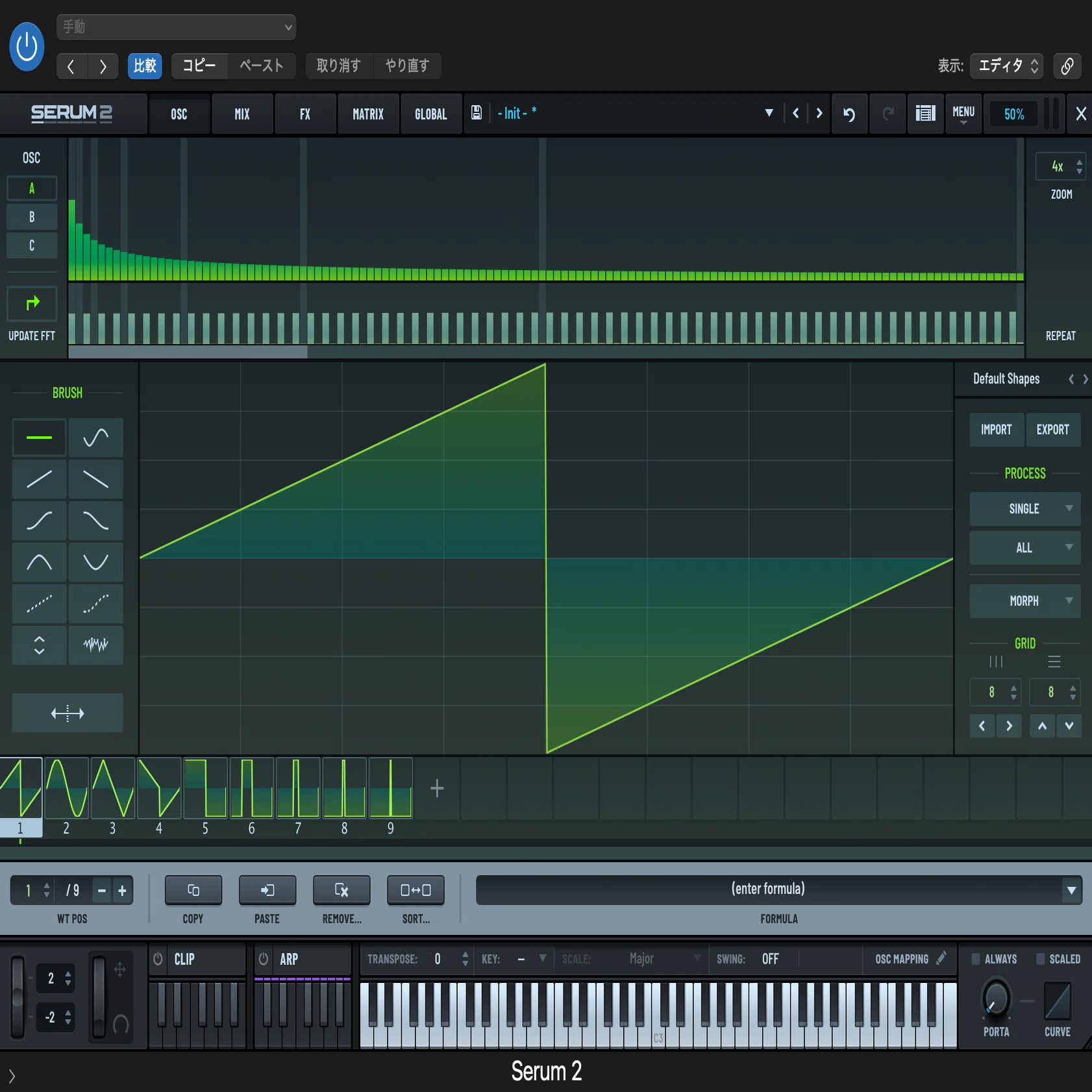This screenshot has width=1092, height=1092.
Task: Select the flat line brush shape
Action: click(x=39, y=438)
